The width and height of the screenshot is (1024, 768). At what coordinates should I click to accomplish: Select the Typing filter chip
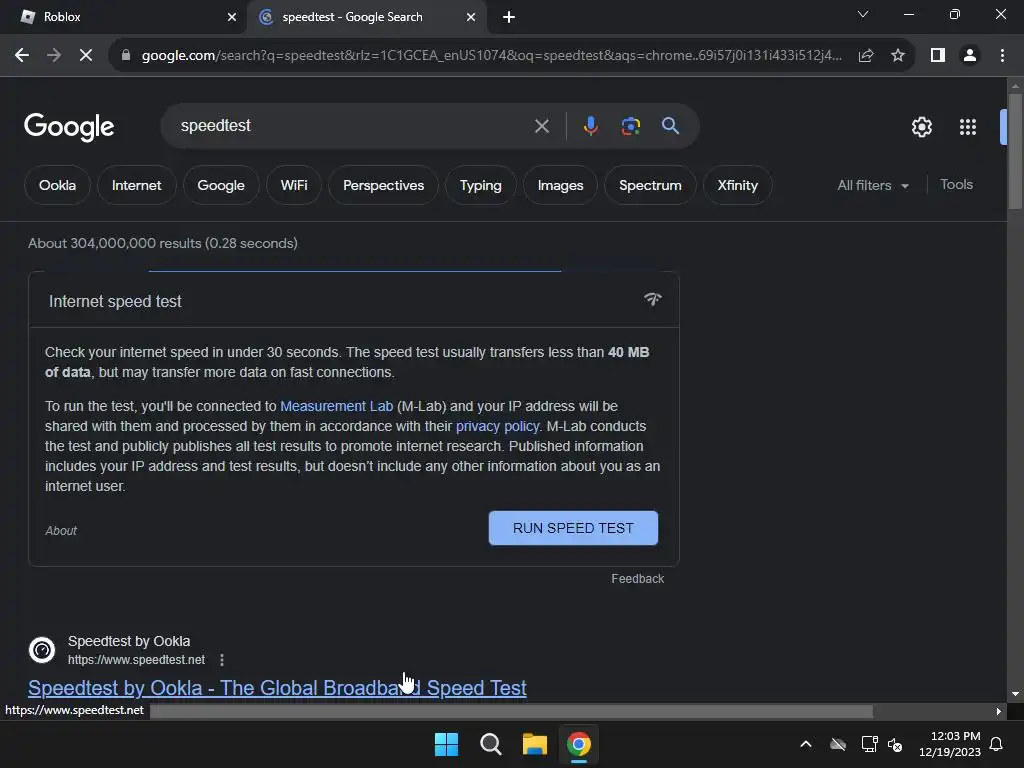tap(481, 185)
